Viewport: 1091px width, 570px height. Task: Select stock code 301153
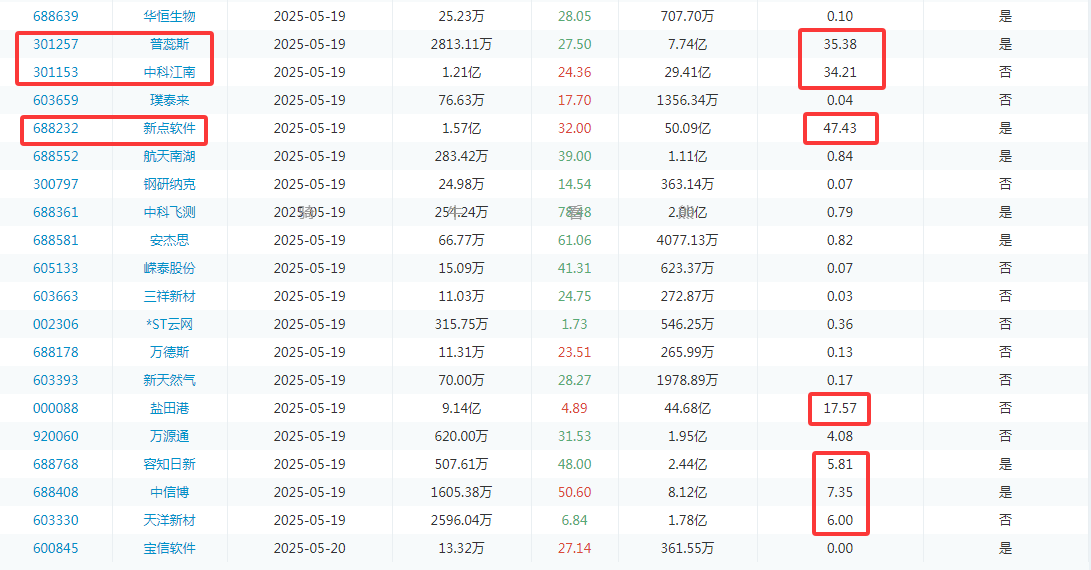pos(56,72)
